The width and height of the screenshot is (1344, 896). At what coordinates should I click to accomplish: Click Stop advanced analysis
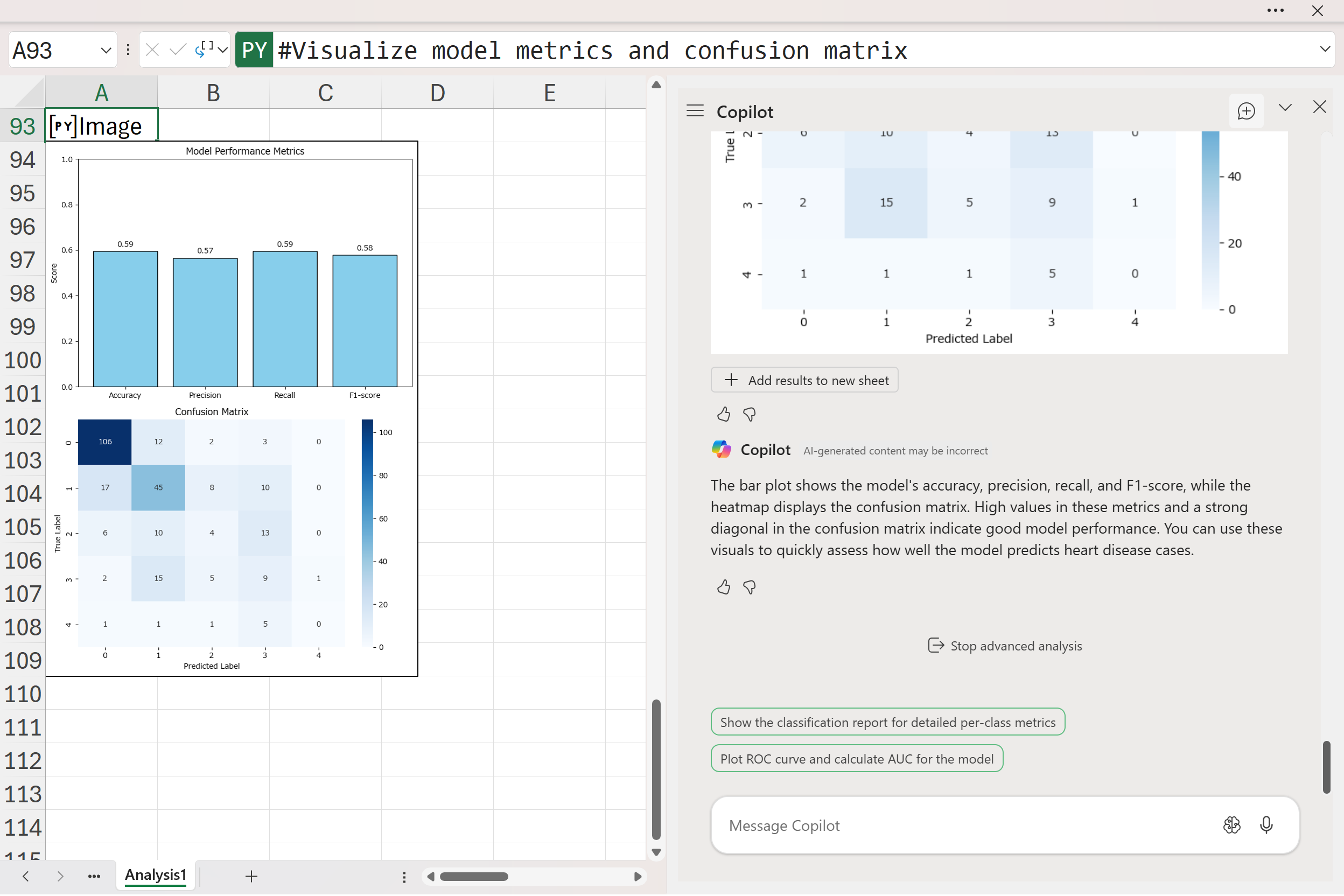tap(1005, 646)
